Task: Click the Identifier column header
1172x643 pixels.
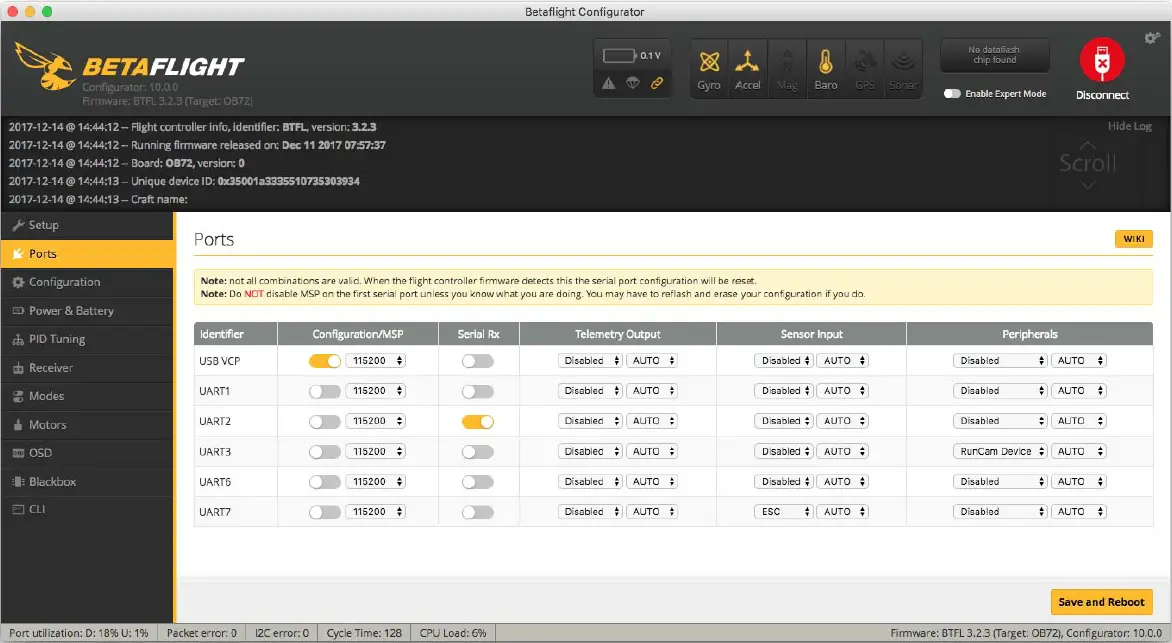Action: [235, 334]
